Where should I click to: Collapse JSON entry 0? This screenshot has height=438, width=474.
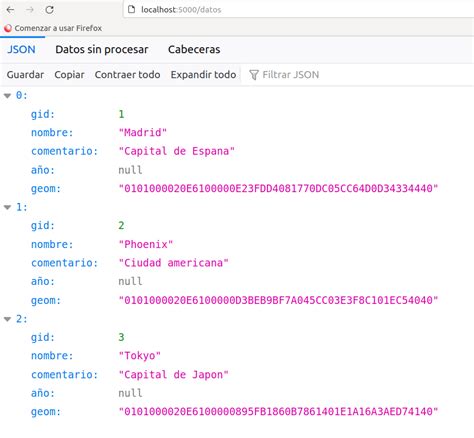tap(7, 96)
